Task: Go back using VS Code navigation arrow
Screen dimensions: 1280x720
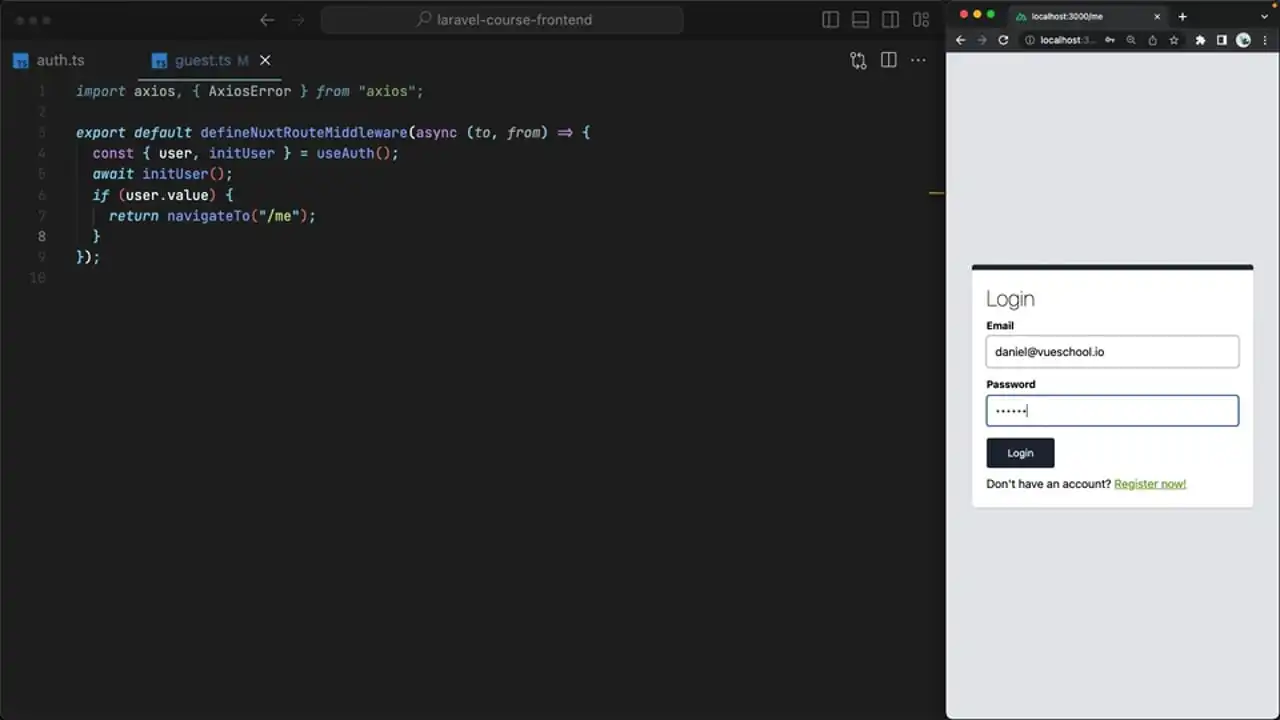Action: point(267,20)
